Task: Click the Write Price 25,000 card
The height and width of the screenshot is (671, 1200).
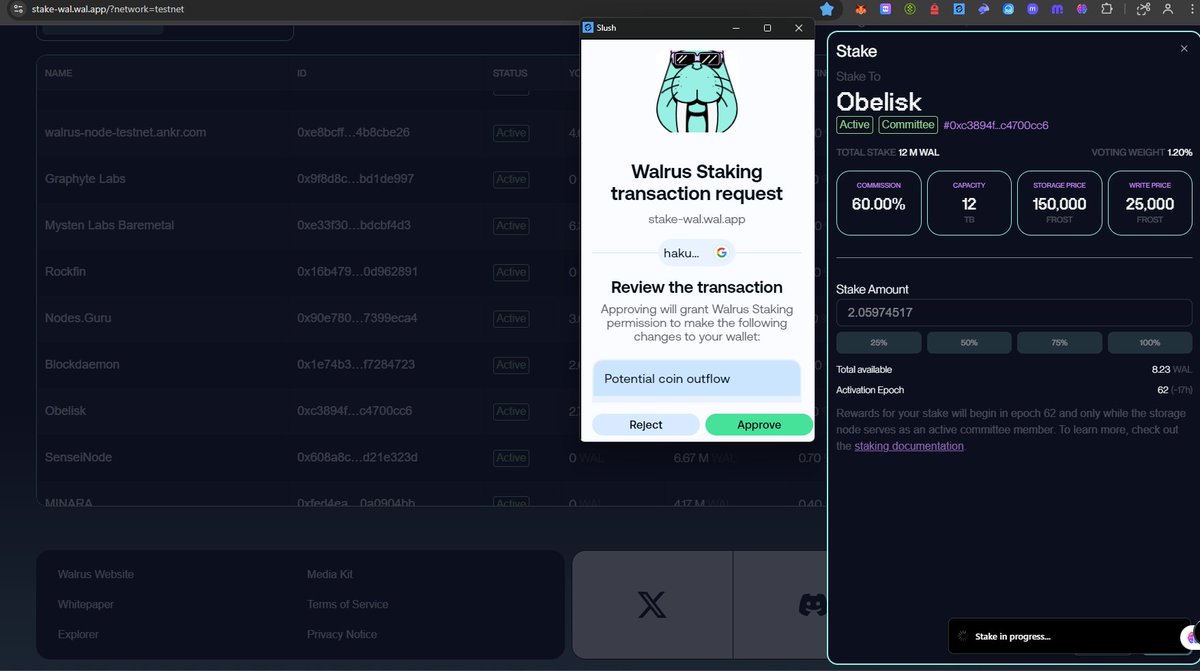Action: (x=1150, y=203)
